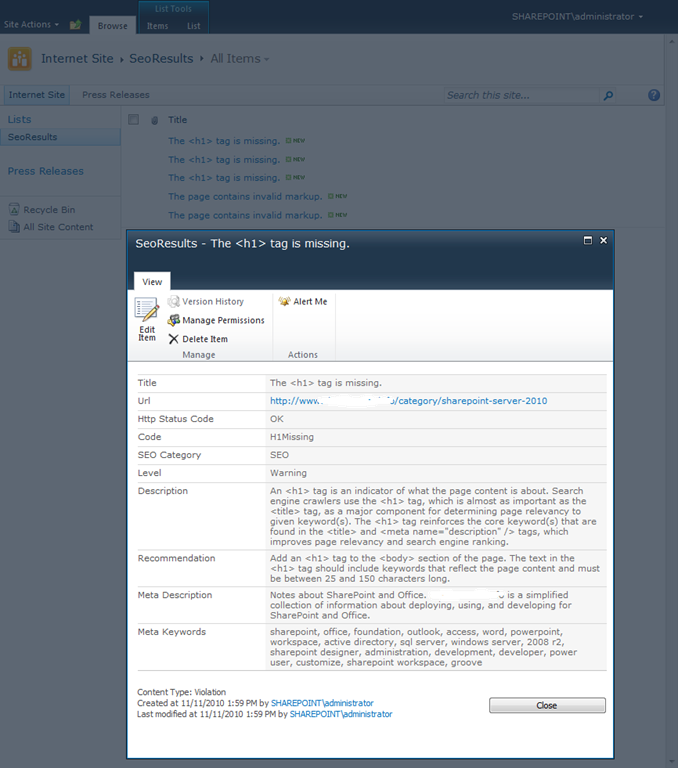Viewport: 678px width, 768px height.
Task: Open the first 'The <h1> tag is missing.' item
Action: coord(224,141)
